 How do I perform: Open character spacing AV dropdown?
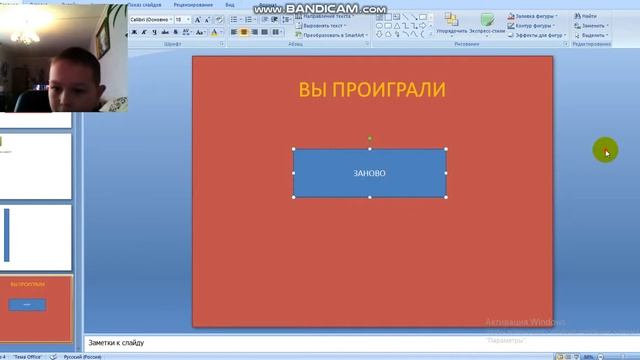click(x=187, y=32)
